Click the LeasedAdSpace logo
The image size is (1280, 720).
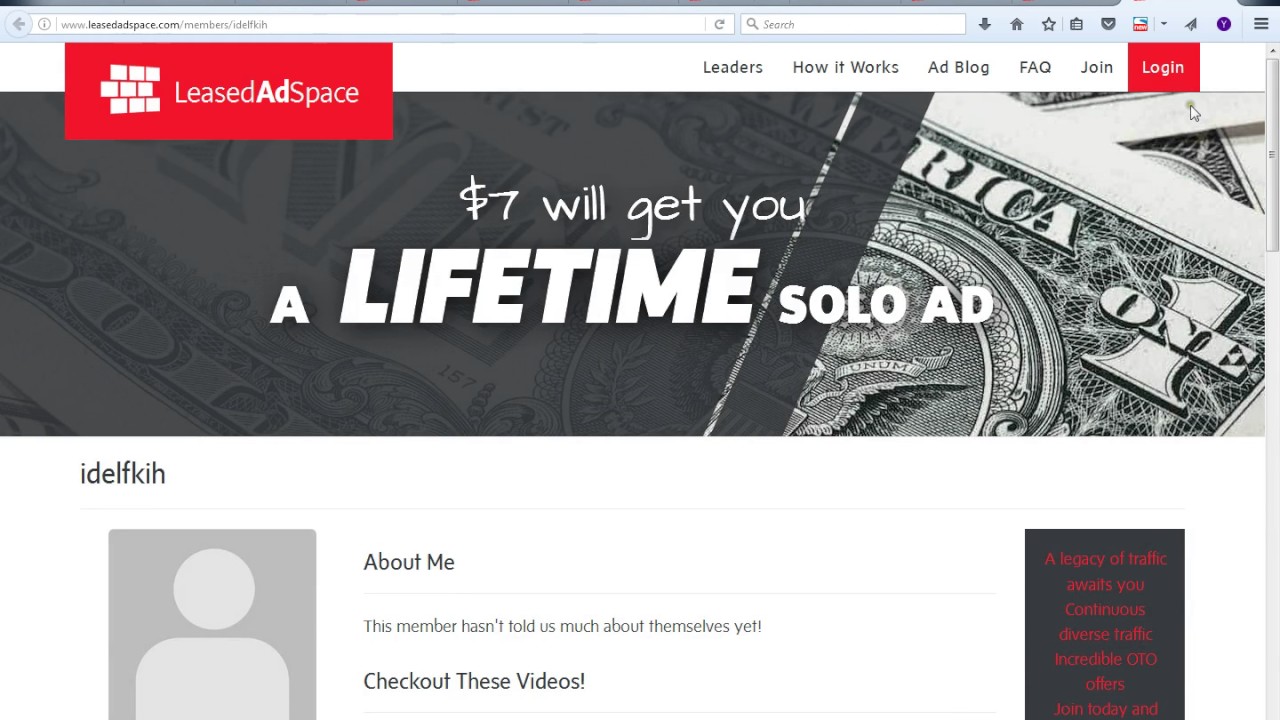tap(229, 91)
